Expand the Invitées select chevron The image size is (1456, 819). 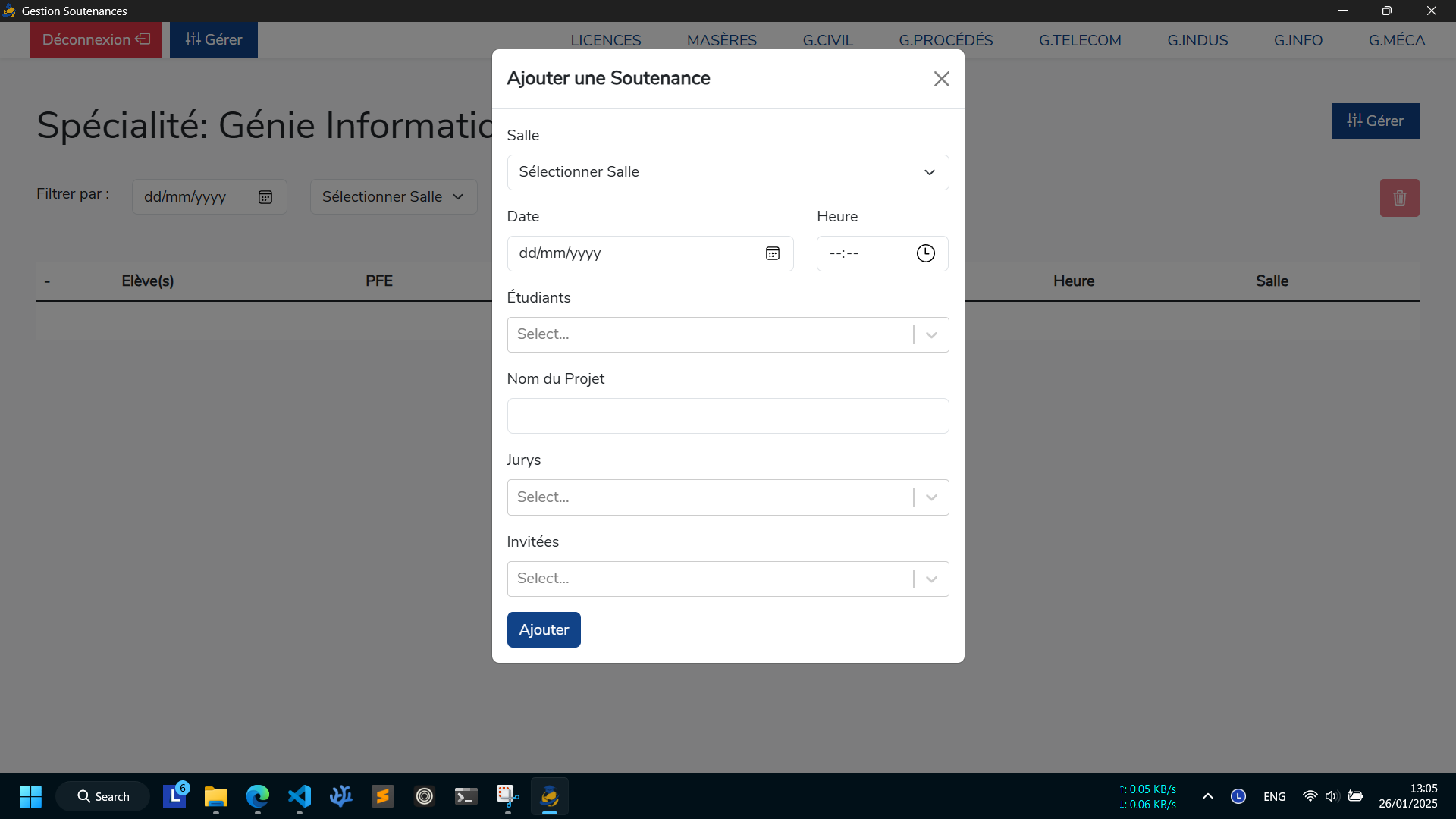[x=931, y=579]
